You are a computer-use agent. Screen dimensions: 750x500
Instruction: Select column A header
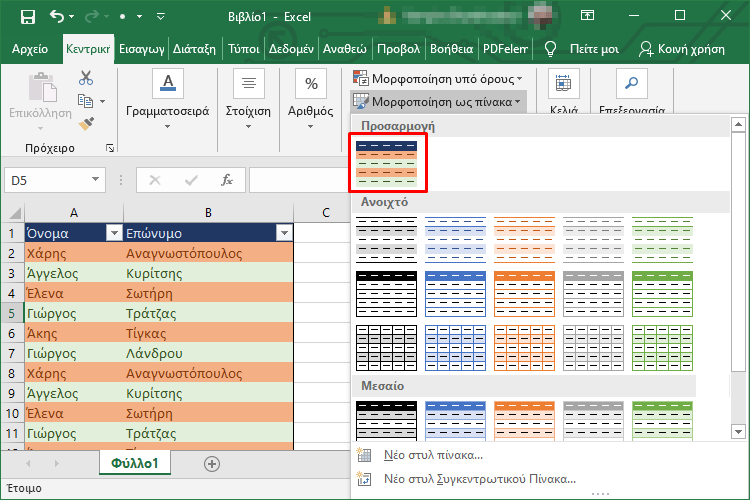(74, 212)
